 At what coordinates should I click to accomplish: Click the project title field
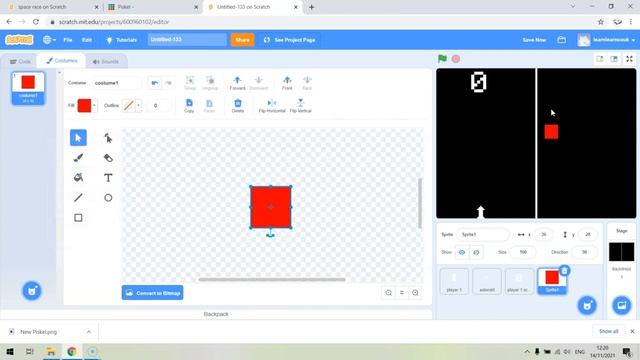pos(187,40)
